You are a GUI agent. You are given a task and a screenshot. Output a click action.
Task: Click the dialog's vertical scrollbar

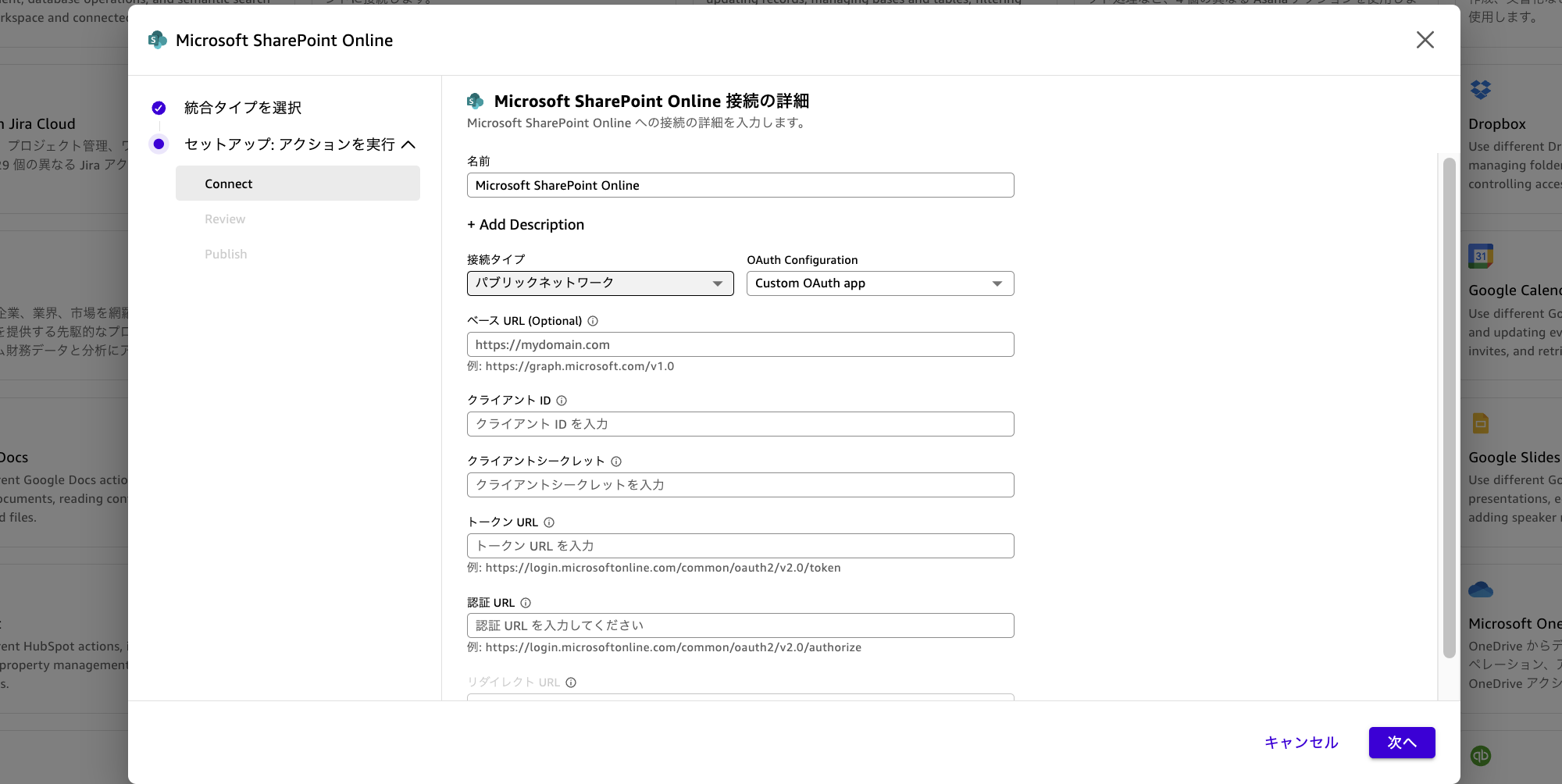(1449, 408)
